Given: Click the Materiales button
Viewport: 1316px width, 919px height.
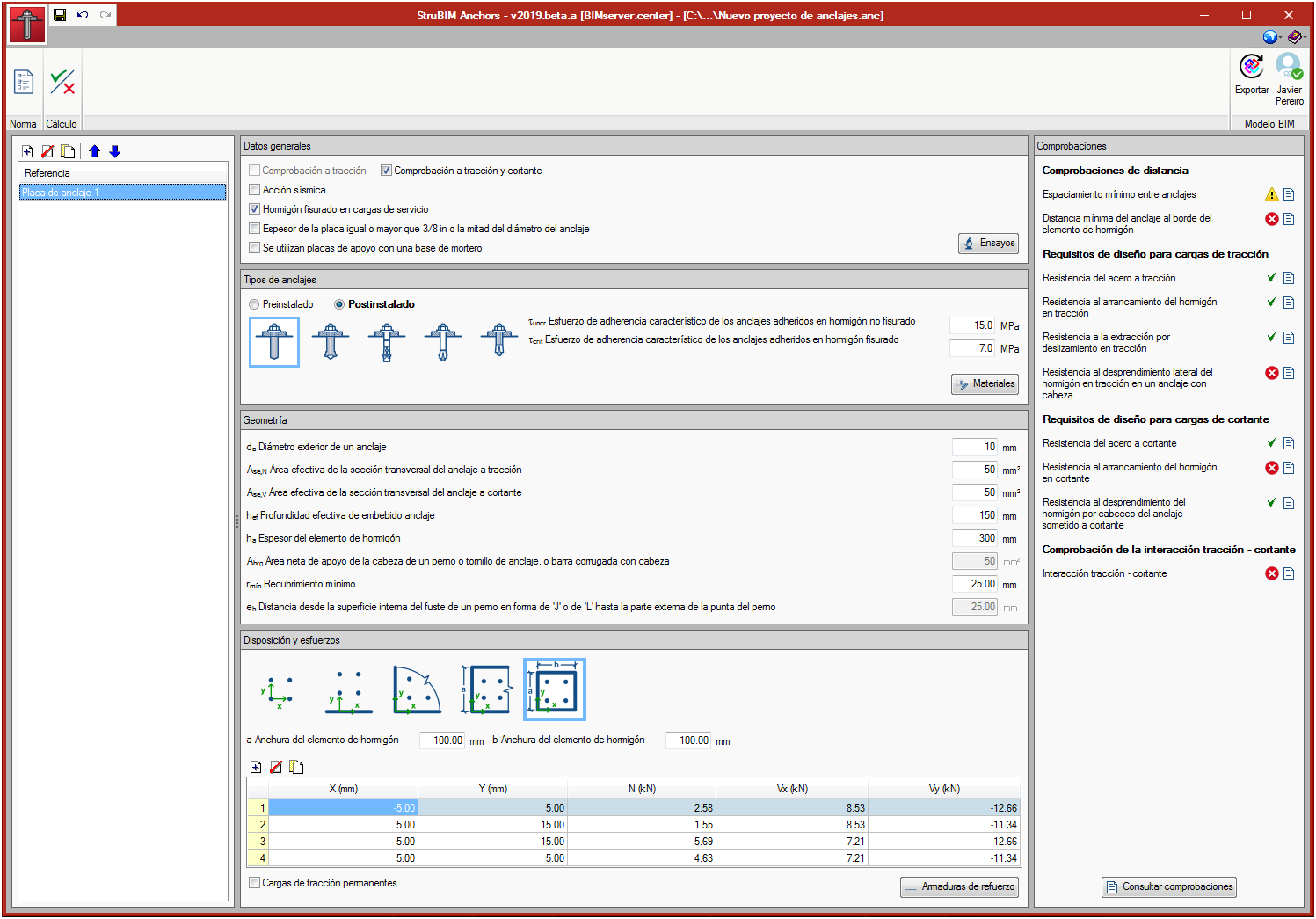Looking at the screenshot, I should click(x=985, y=383).
